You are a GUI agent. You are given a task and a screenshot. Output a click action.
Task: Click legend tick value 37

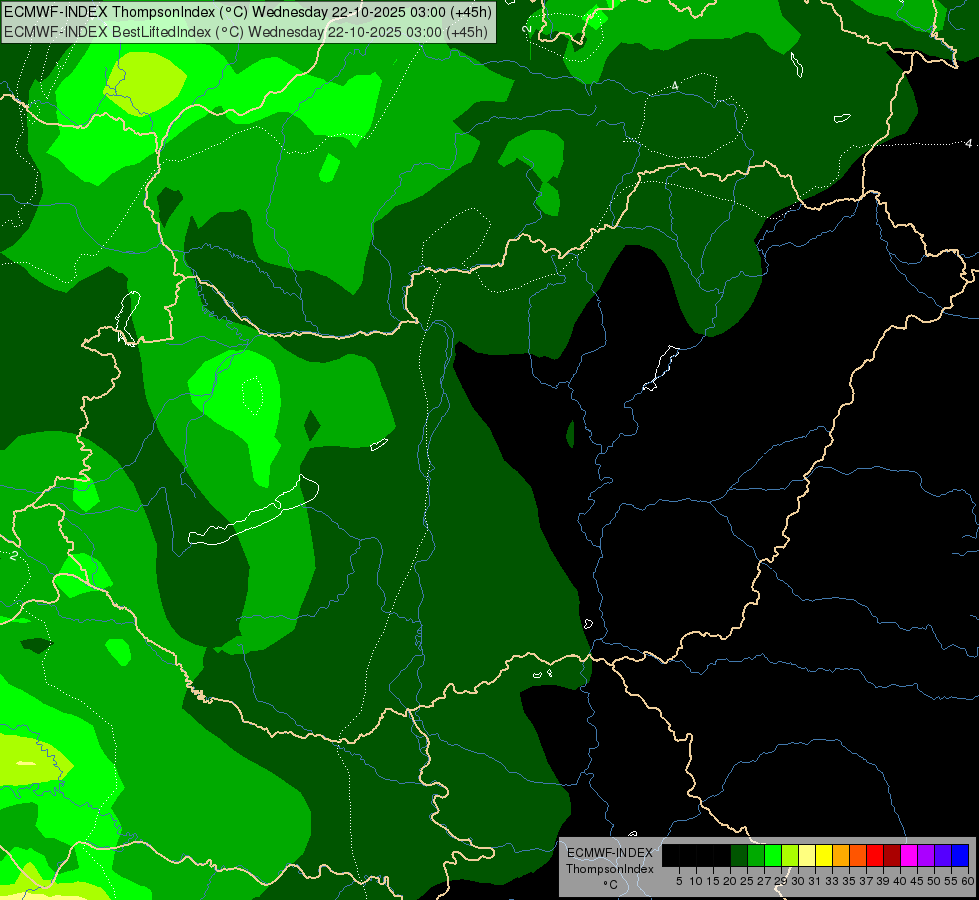point(866,881)
